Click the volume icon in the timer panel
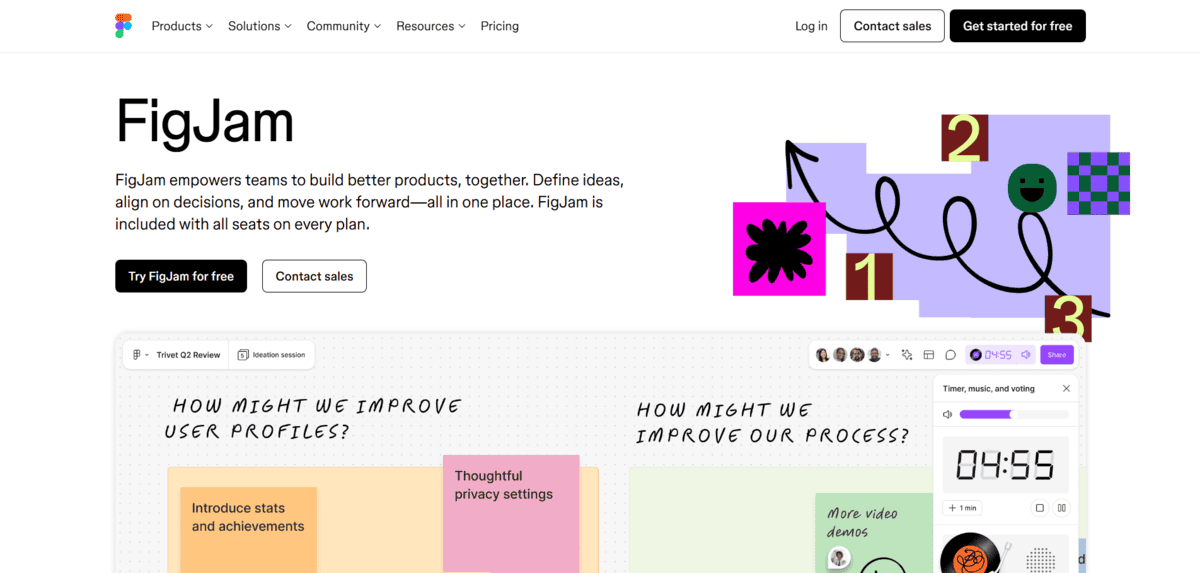Screen dimensions: 1200x573 pyautogui.click(x=948, y=414)
